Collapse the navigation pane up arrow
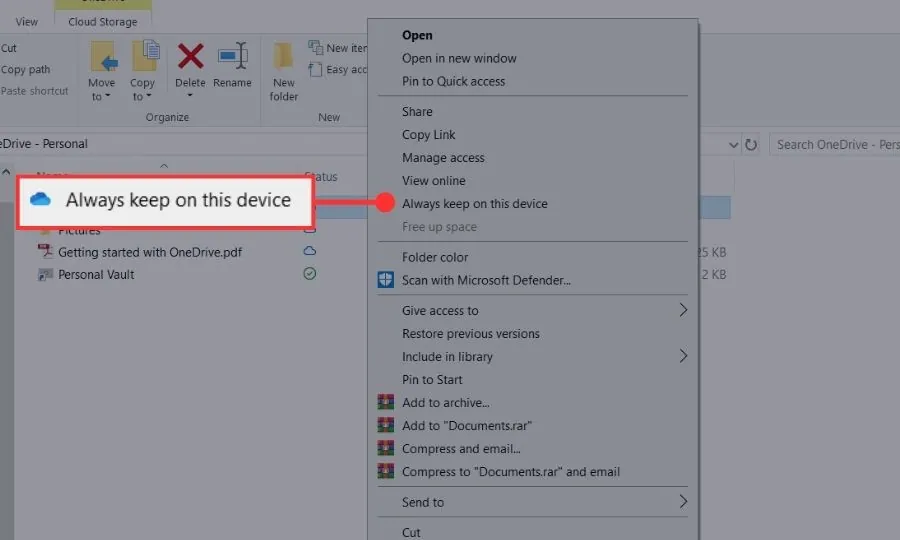 (6, 172)
